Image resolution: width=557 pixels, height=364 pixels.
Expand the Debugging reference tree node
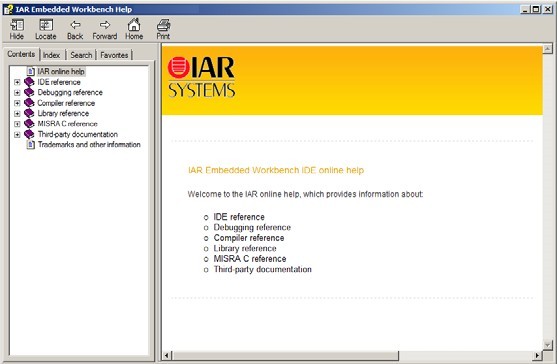[17, 92]
